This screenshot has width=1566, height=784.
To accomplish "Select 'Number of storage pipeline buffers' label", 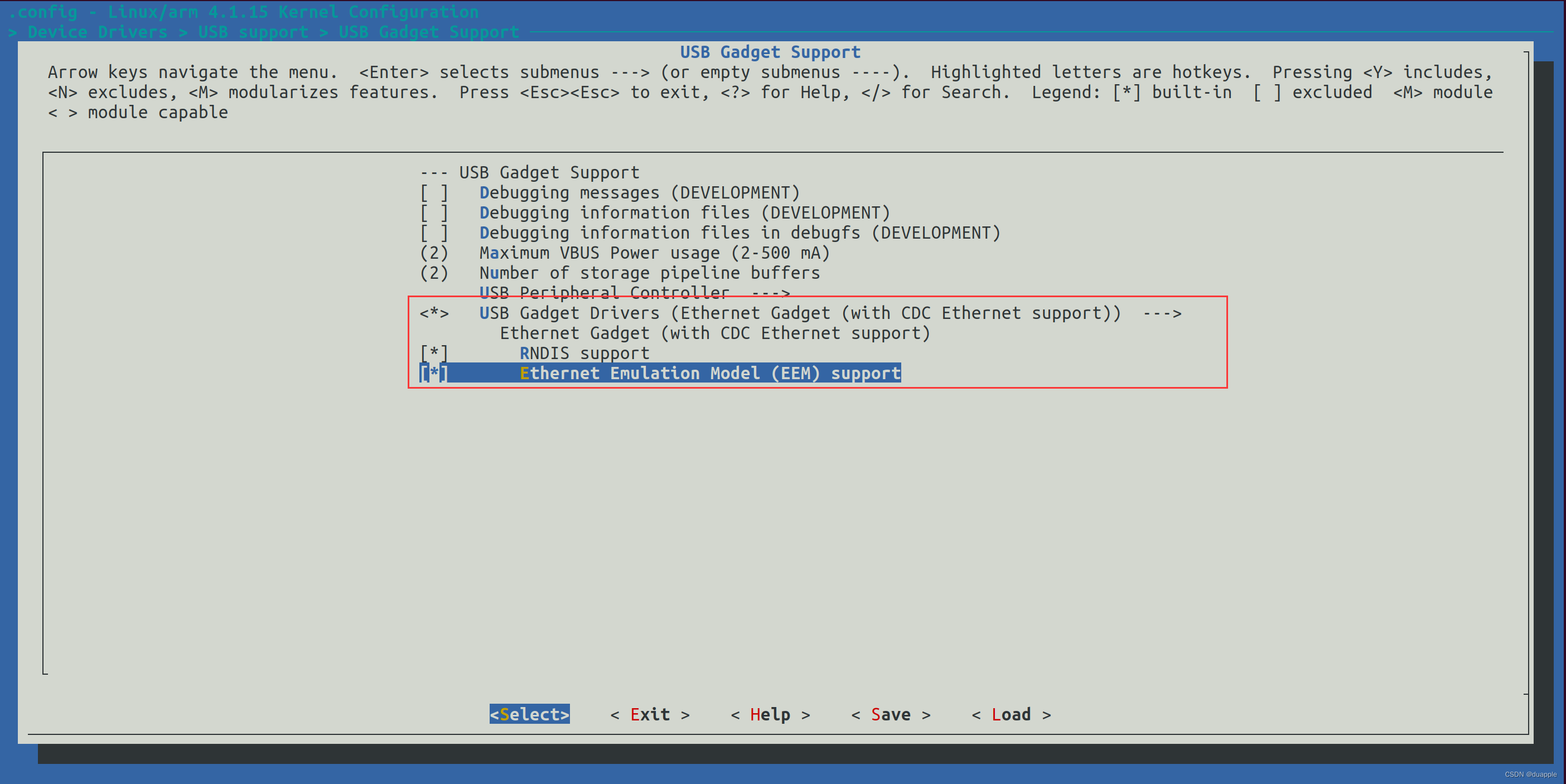I will point(650,273).
